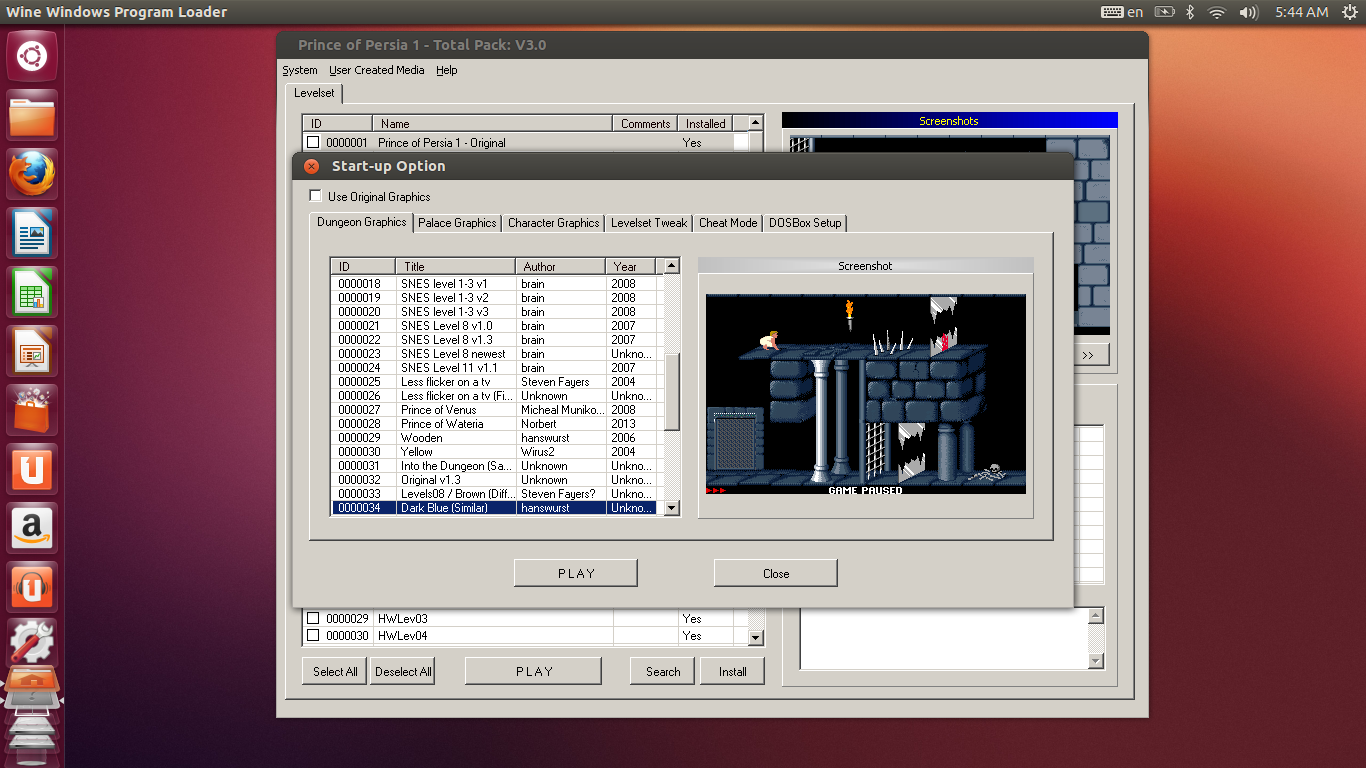Viewport: 1366px width, 768px height.
Task: Check the 0000029 HWLev03 checkbox
Action: coord(313,618)
